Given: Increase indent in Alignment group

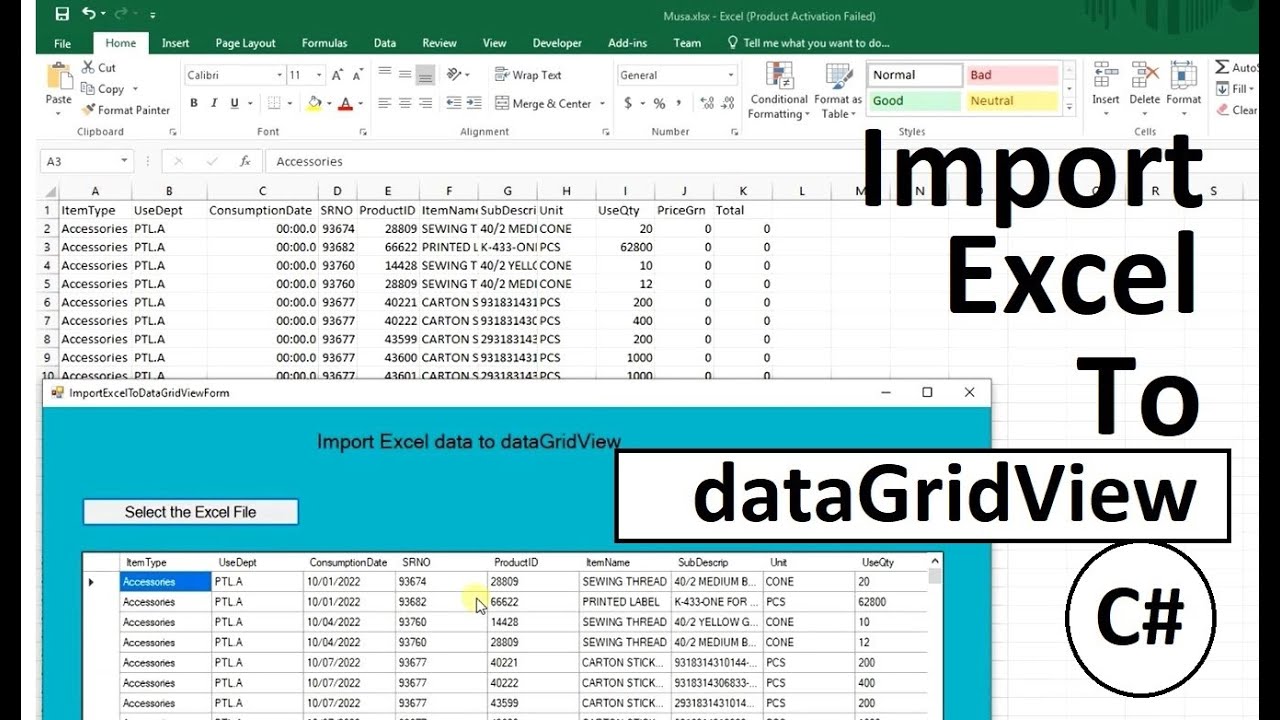Looking at the screenshot, I should 472,103.
